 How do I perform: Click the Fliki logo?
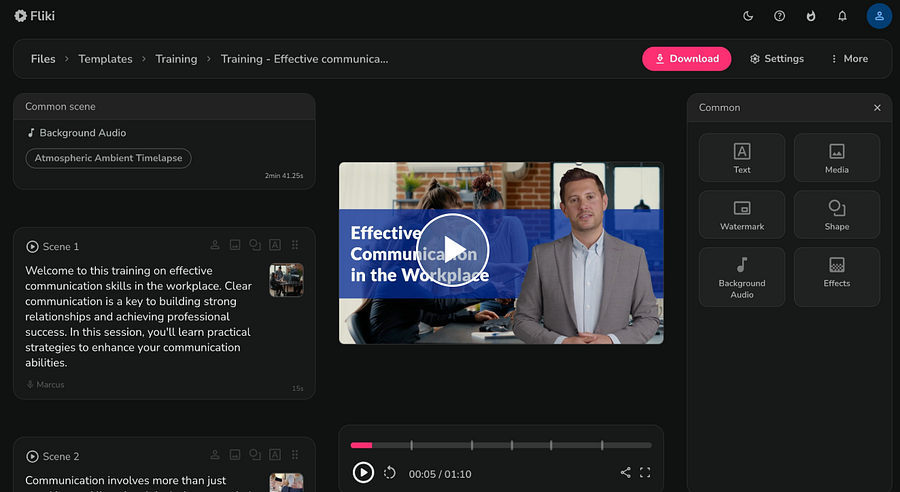(34, 16)
